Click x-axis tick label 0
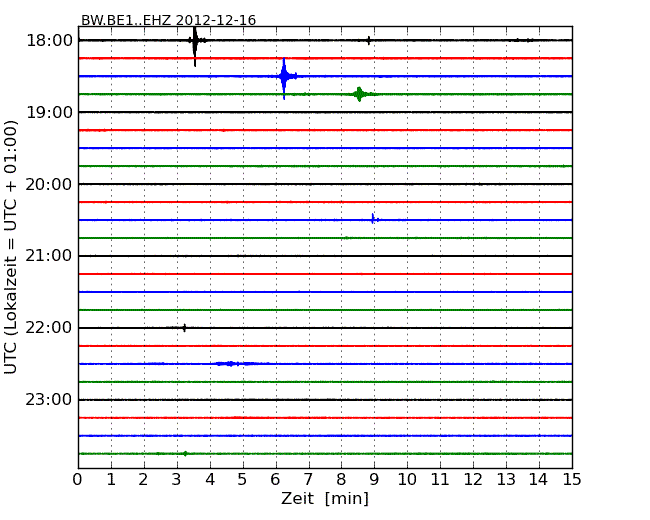 [x=78, y=479]
